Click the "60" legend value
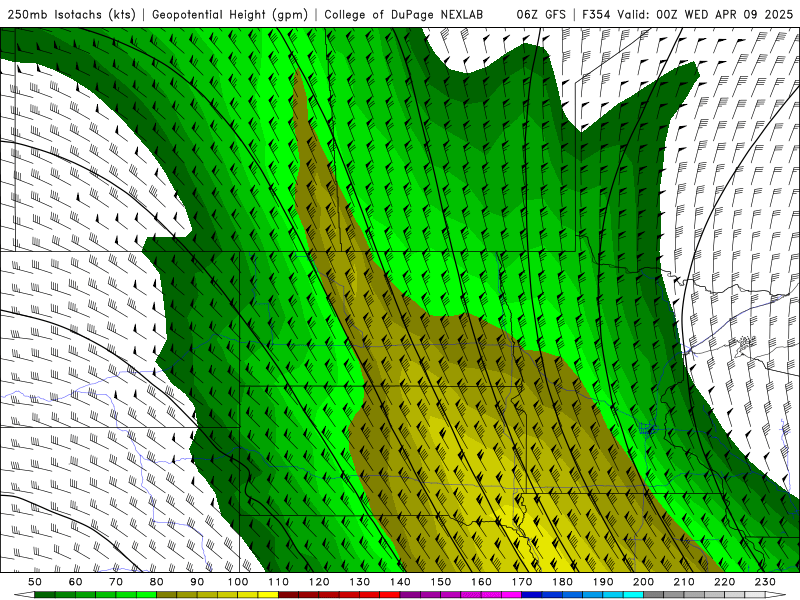Viewport: 800px width, 600px height. click(76, 582)
